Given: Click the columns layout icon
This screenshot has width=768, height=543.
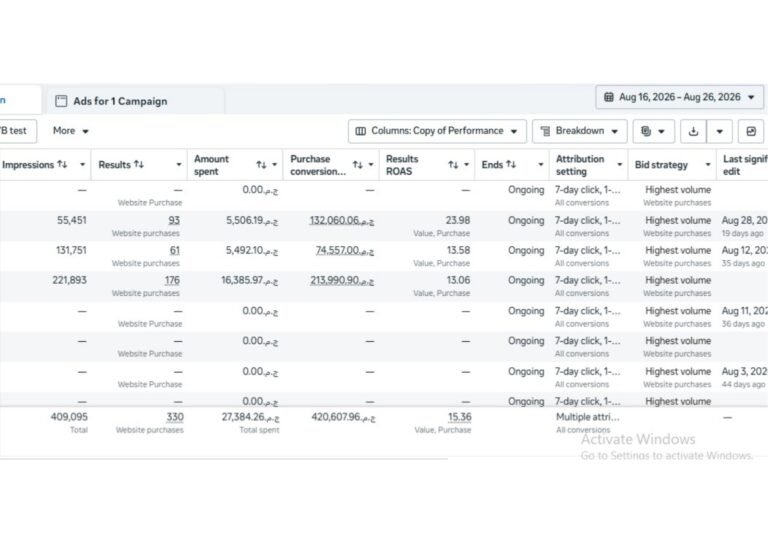Looking at the screenshot, I should [x=360, y=131].
